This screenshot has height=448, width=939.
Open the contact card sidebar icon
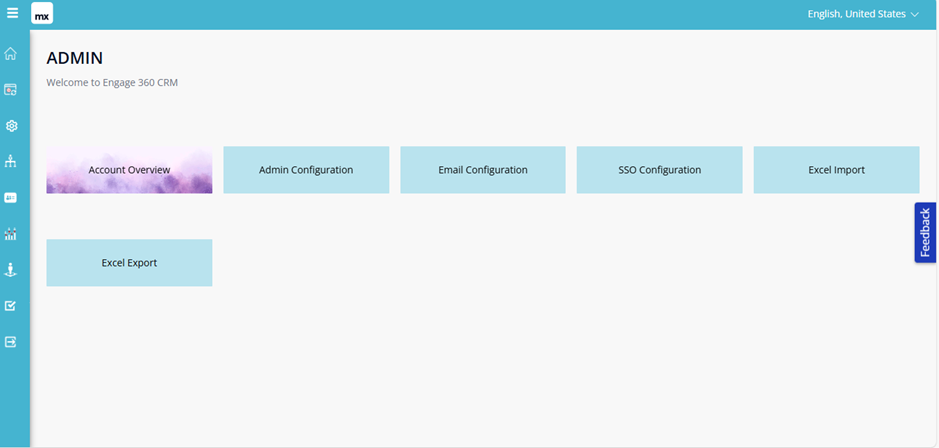tap(11, 198)
